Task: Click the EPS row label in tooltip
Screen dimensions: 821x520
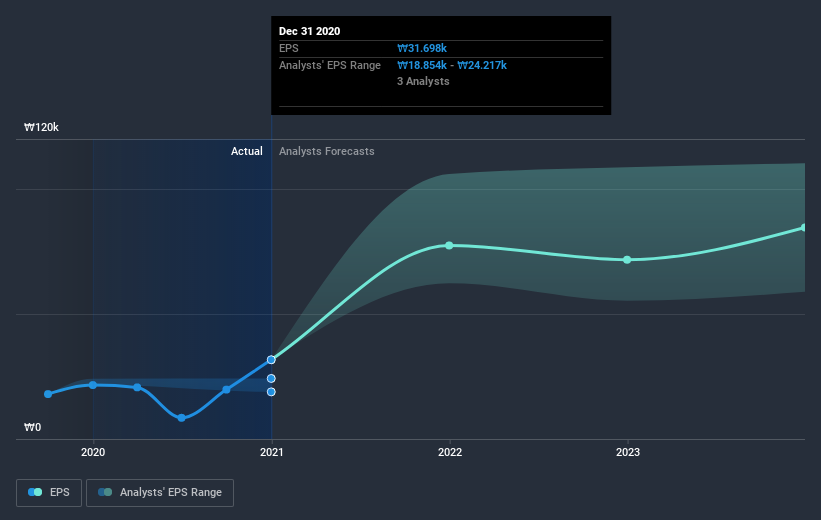Action: coord(289,48)
